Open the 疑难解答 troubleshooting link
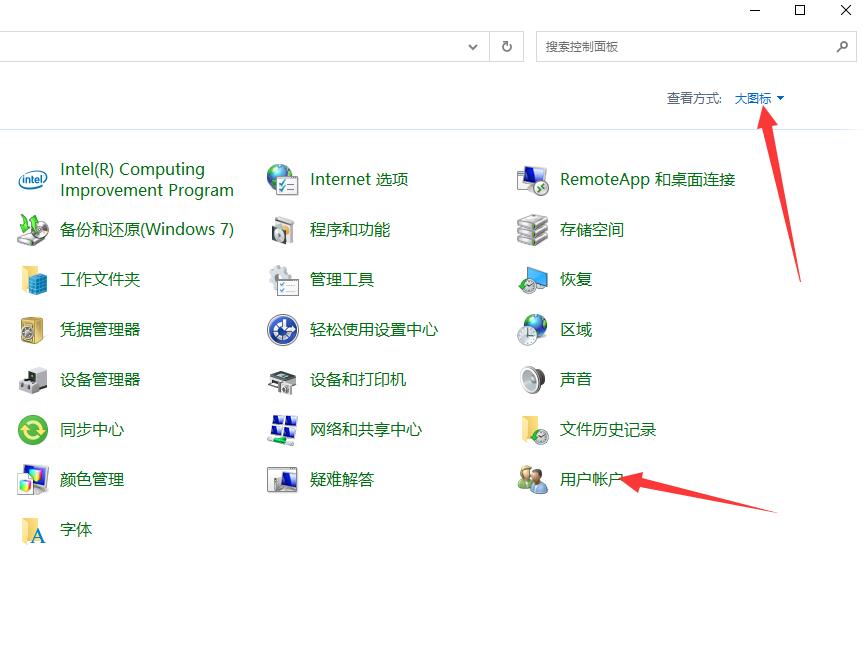Screen dimensions: 863x653 click(342, 480)
